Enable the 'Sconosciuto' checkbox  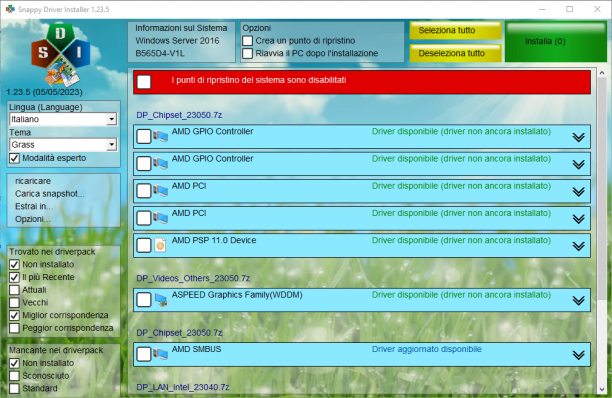coord(14,376)
